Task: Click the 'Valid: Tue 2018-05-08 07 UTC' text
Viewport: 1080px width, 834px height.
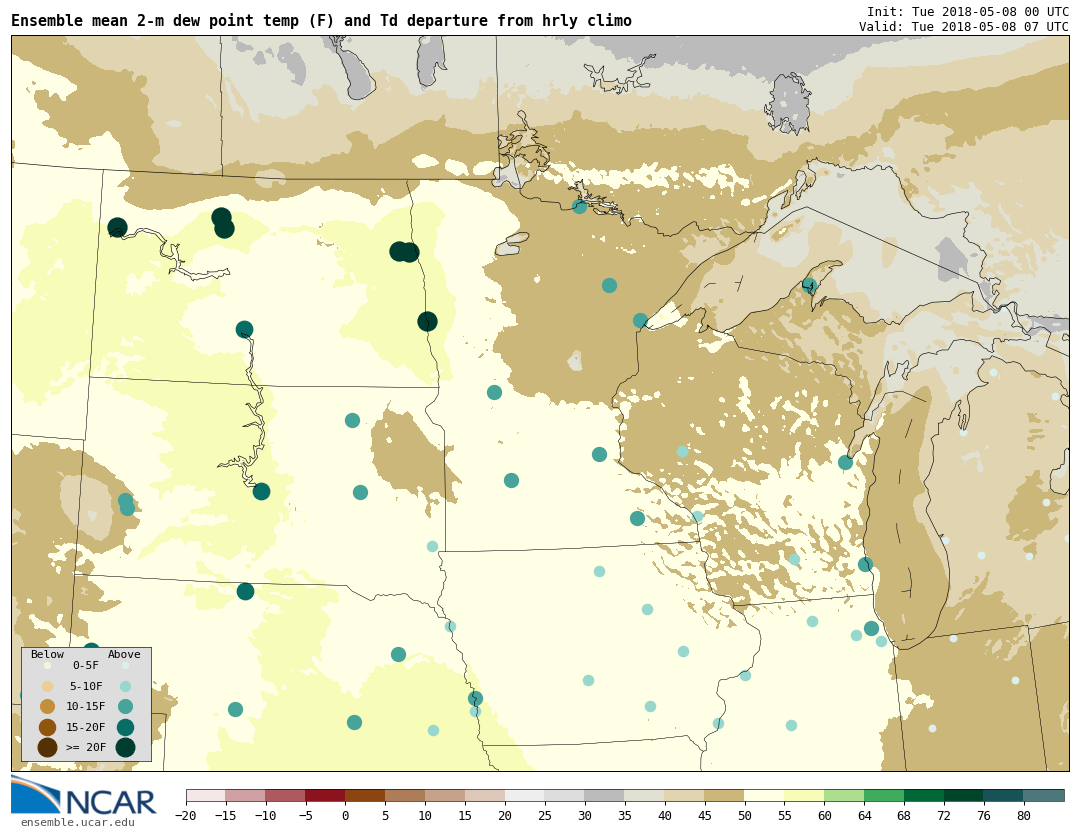Action: [964, 27]
